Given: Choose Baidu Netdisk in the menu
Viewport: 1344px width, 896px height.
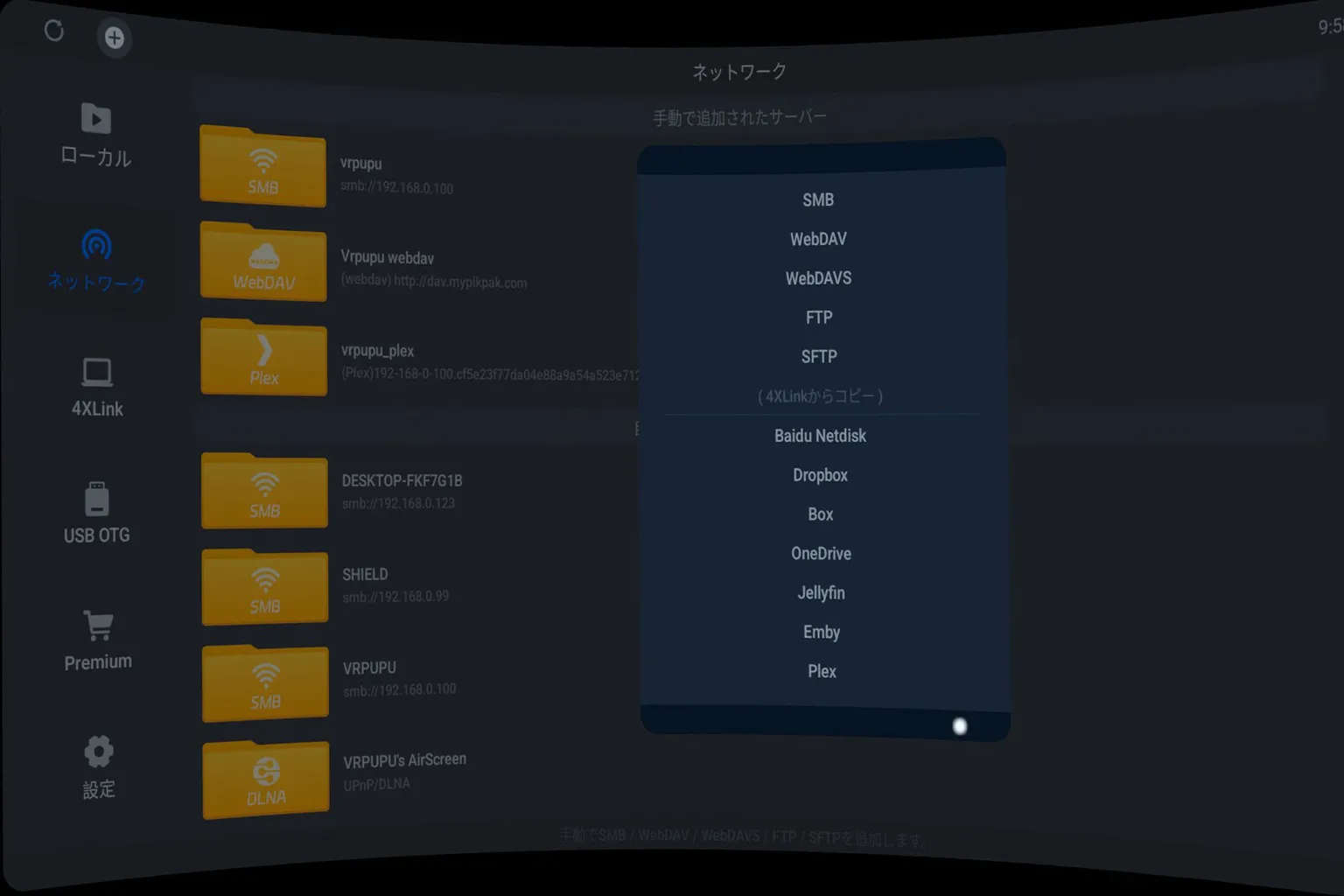Looking at the screenshot, I should tap(820, 436).
